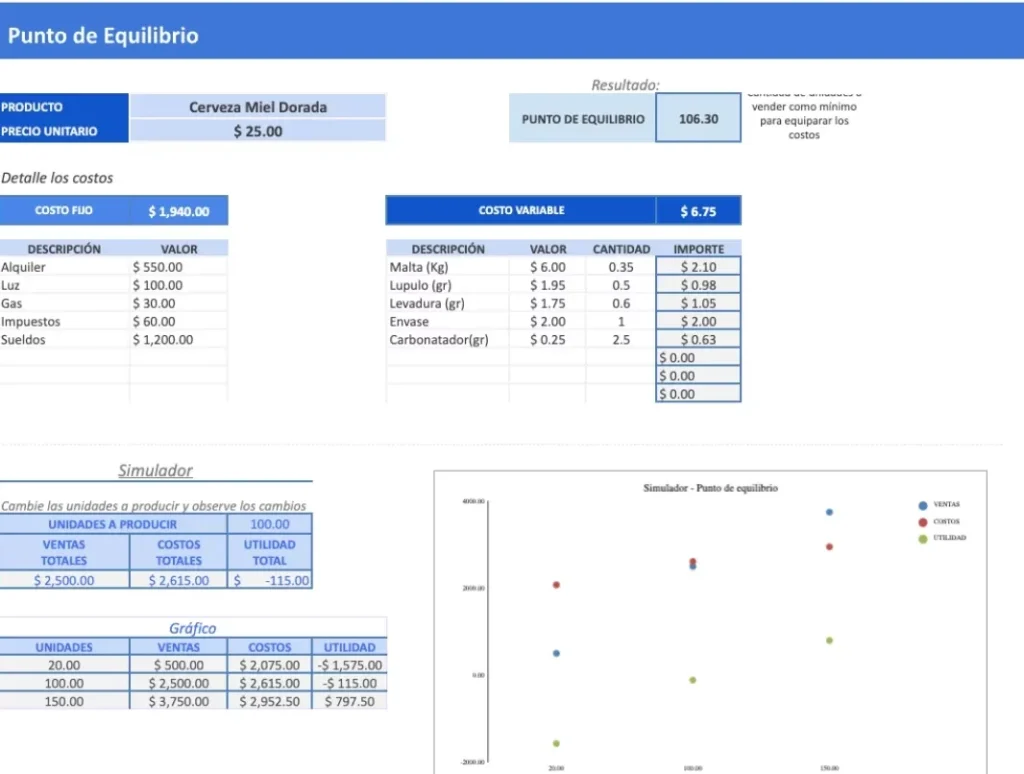
Task: Select the UNIDADES A PRODUCIR value 100.00
Action: point(269,524)
